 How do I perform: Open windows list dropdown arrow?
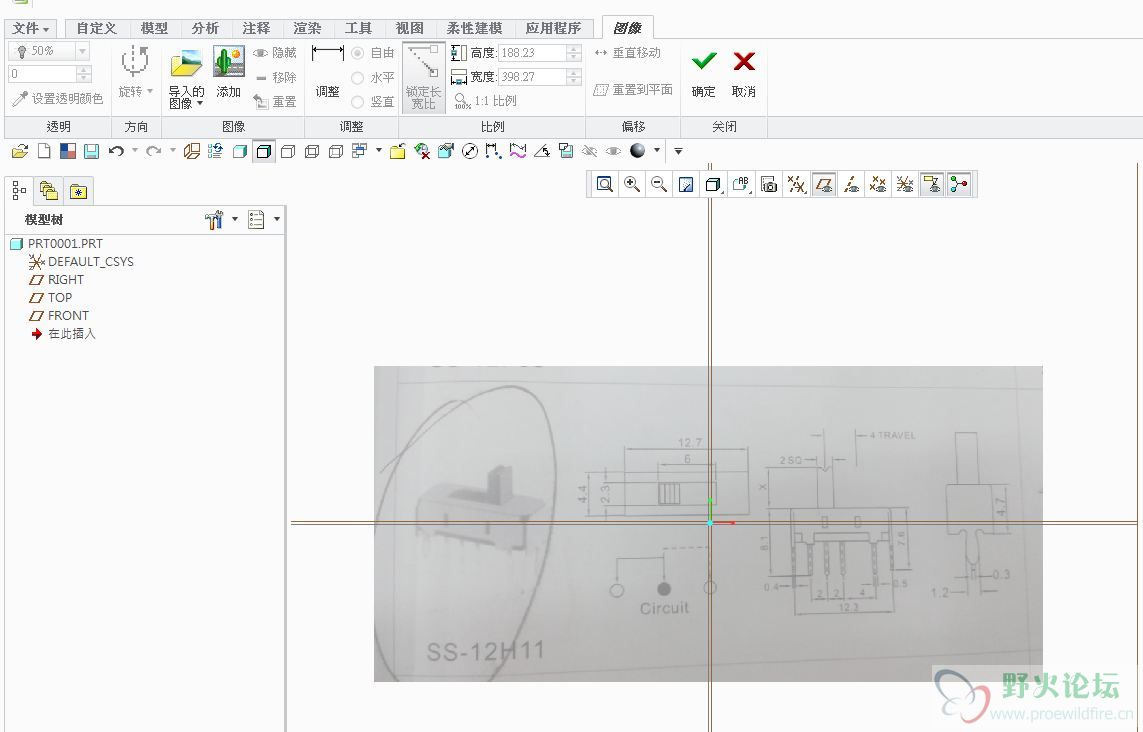click(x=378, y=151)
